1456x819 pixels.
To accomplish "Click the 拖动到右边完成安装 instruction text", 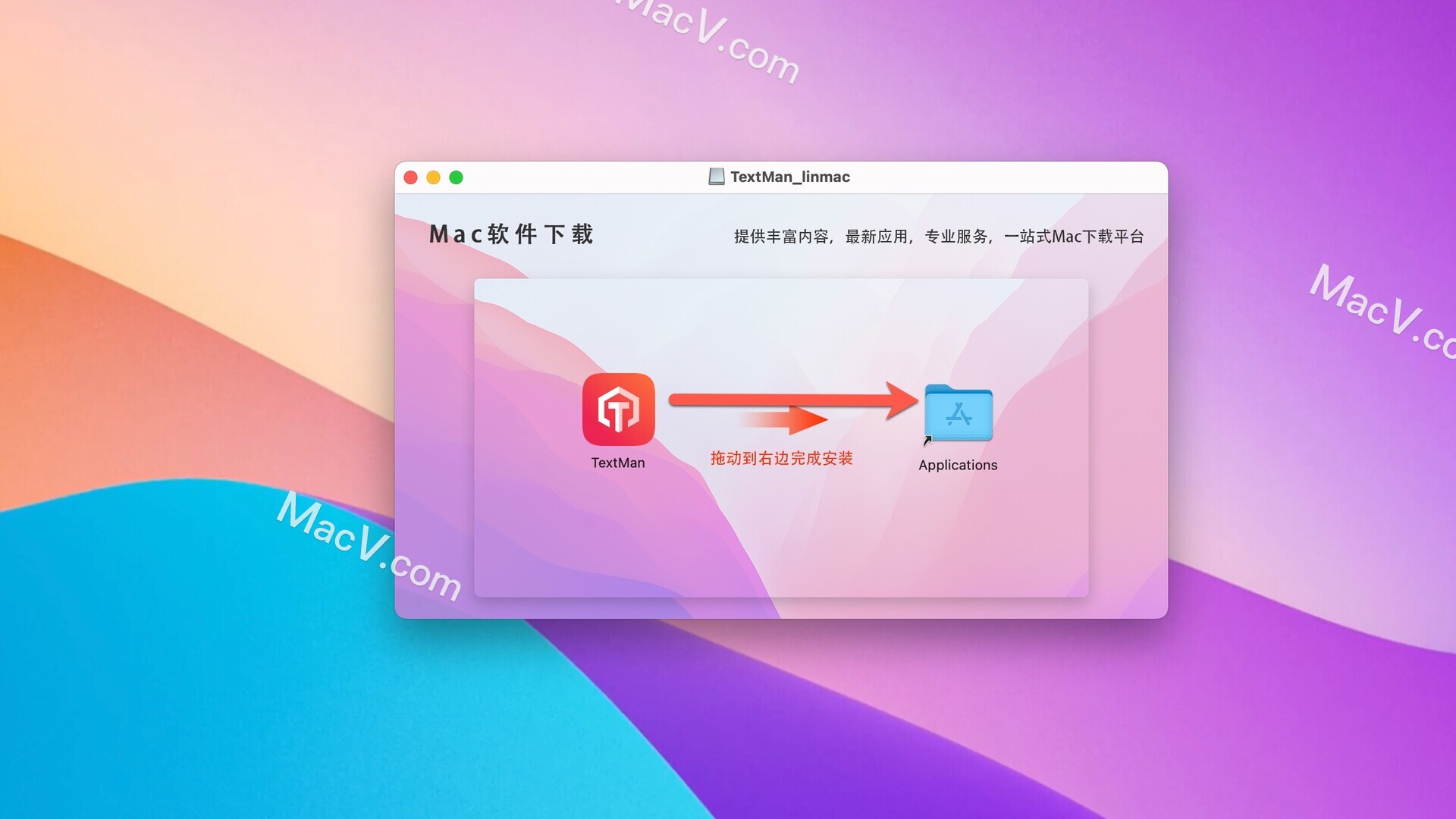I will tap(782, 458).
